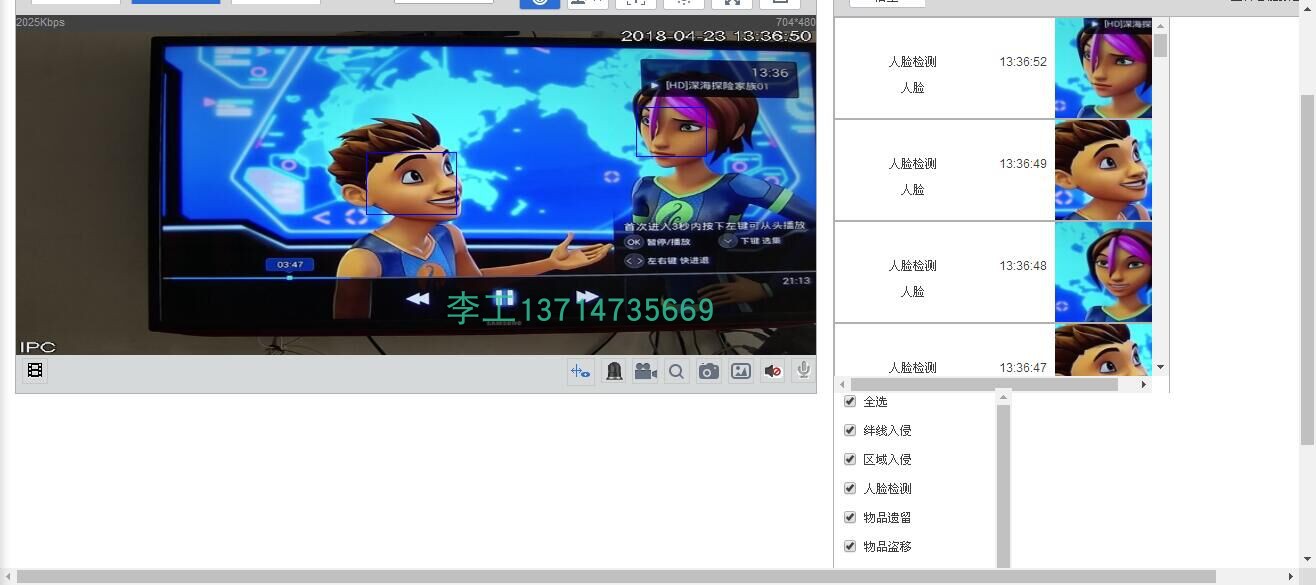Open the face thumbnail captured at 13:36:52

1103,68
